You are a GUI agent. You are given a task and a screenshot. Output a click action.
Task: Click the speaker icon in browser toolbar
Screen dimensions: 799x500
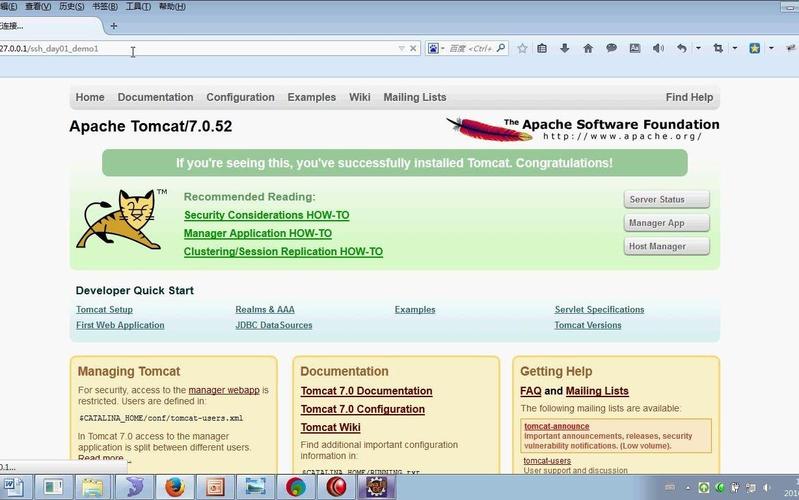[658, 48]
